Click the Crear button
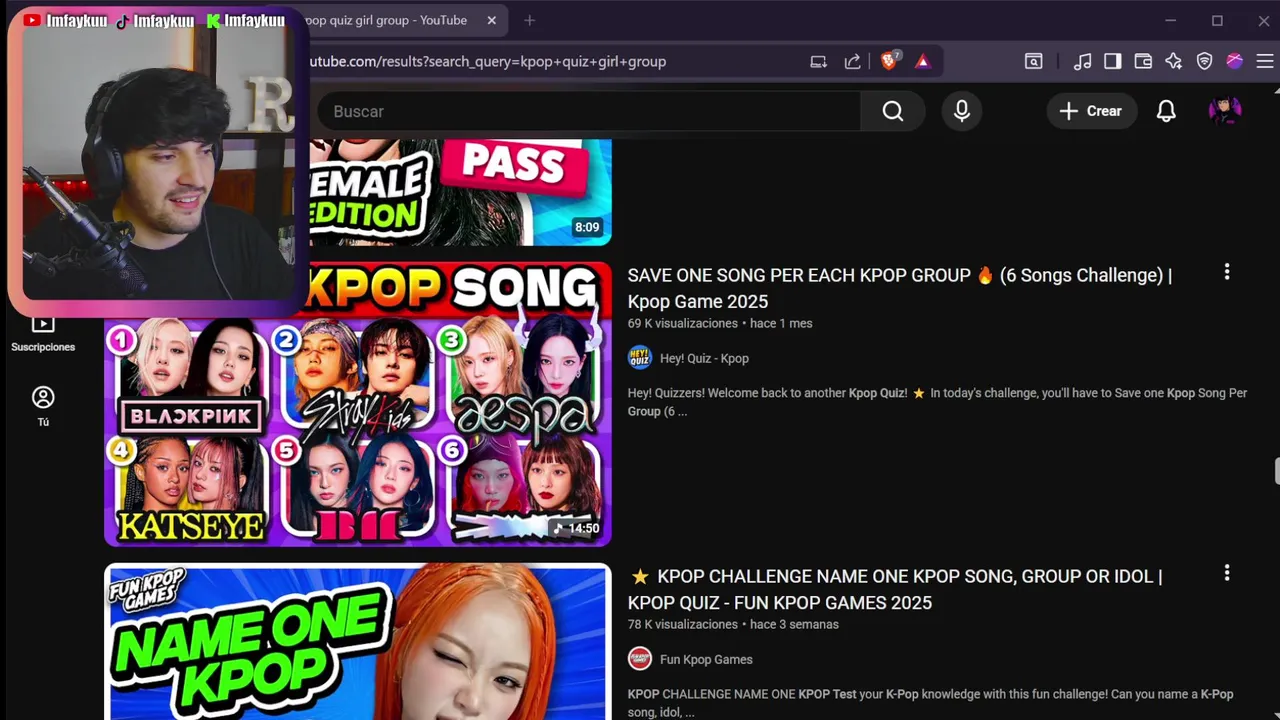1280x720 pixels. [x=1091, y=111]
